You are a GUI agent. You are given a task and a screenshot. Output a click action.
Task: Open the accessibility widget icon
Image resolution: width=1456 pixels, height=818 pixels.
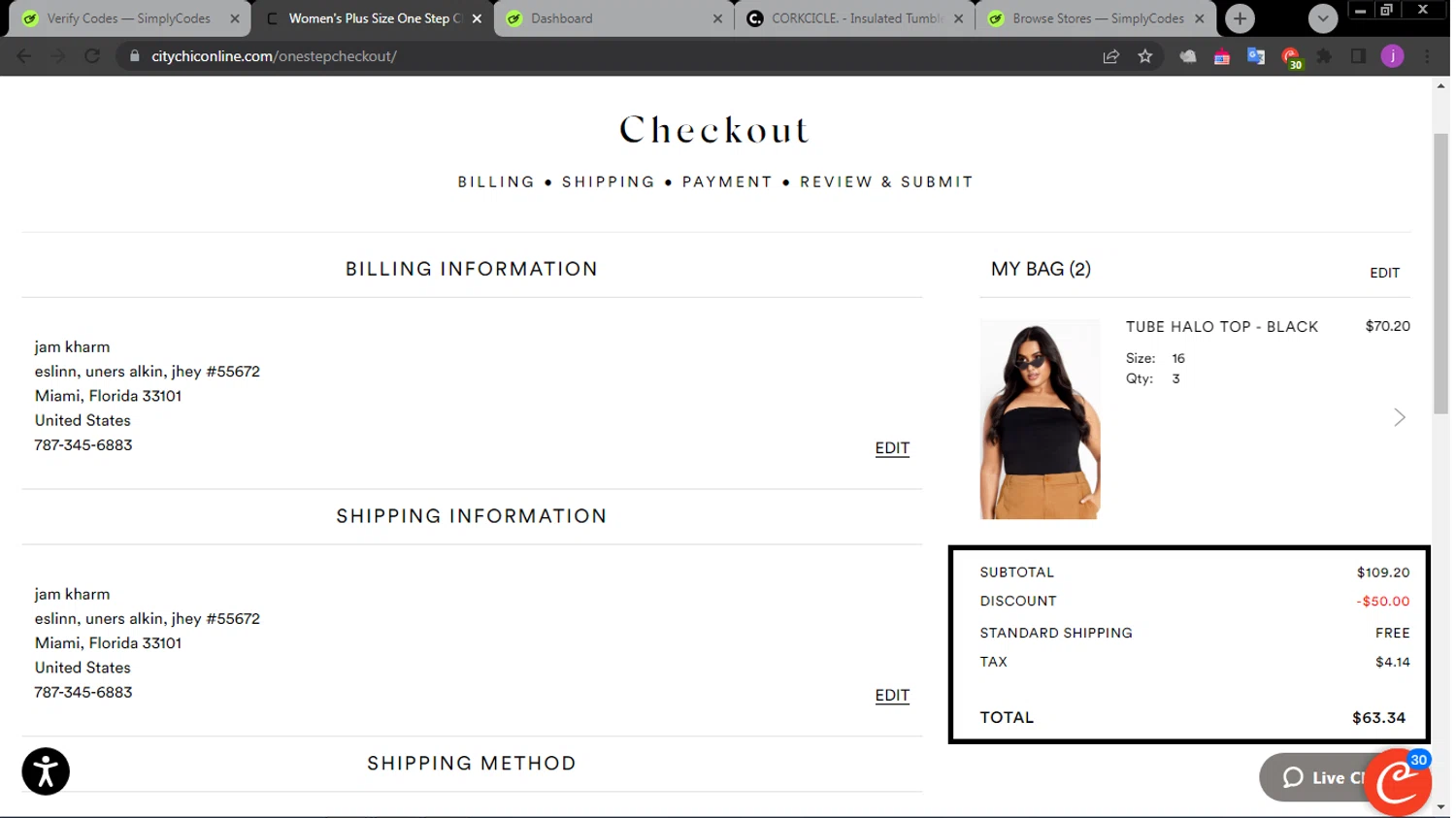point(46,771)
